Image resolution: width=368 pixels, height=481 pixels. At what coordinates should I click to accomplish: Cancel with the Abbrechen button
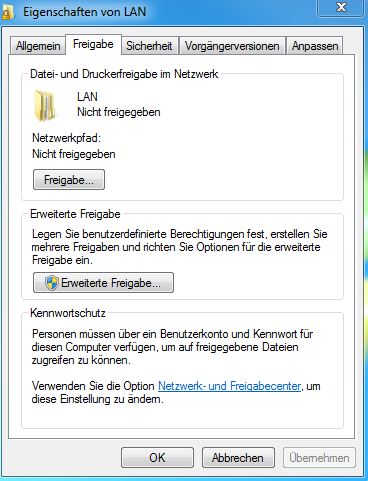(x=238, y=458)
